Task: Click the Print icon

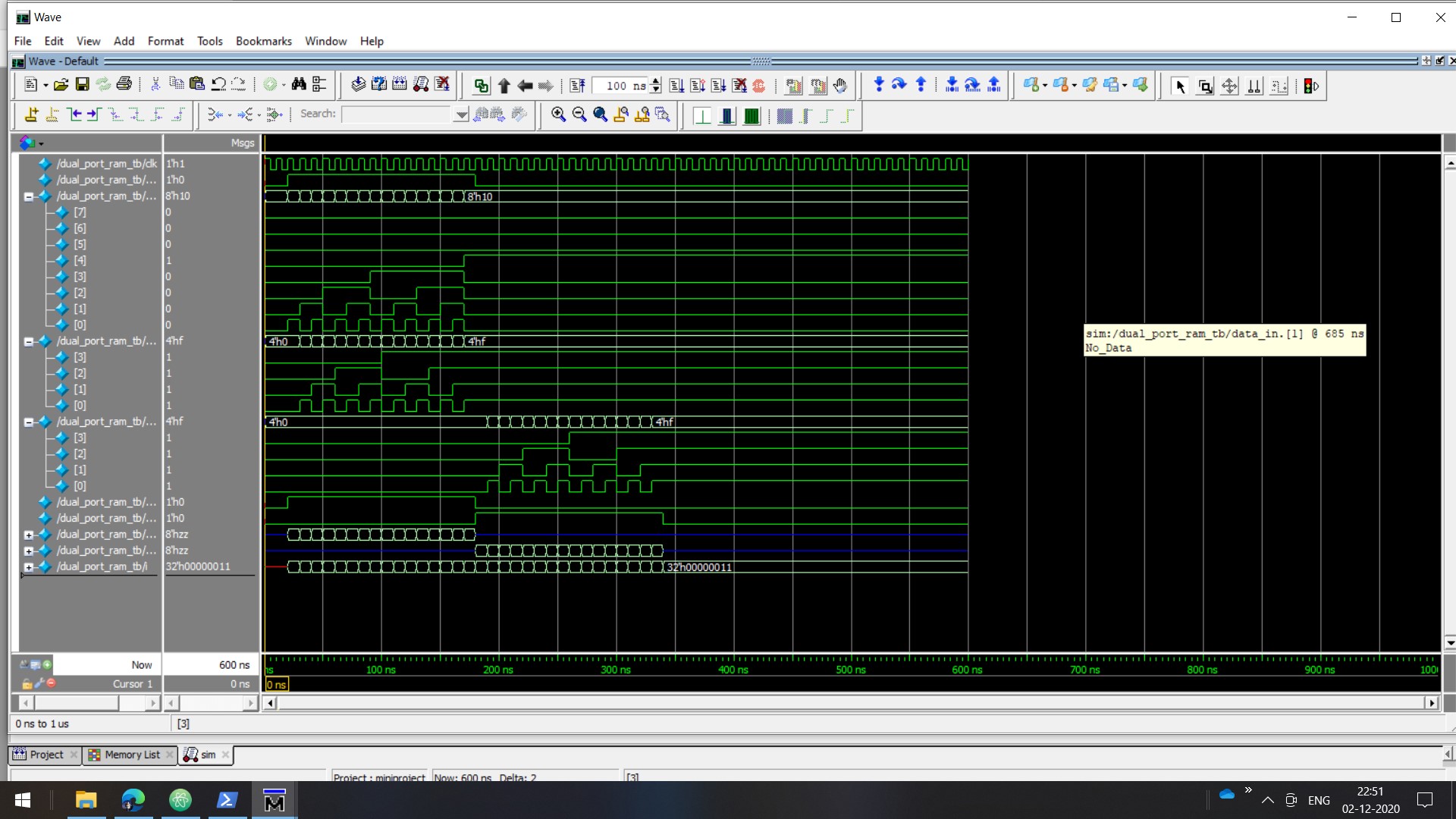Action: (124, 85)
